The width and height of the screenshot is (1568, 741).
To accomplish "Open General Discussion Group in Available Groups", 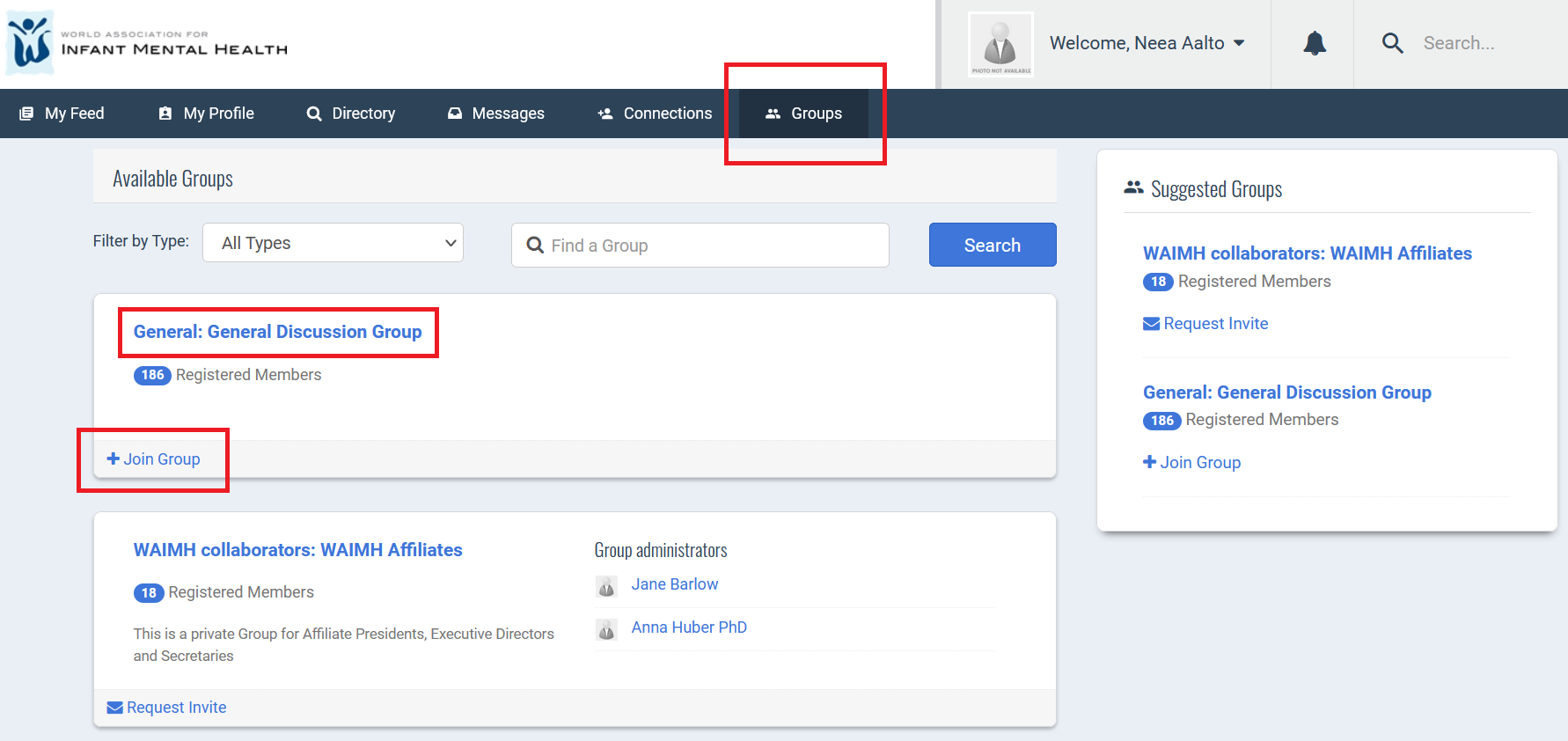I will (x=278, y=332).
